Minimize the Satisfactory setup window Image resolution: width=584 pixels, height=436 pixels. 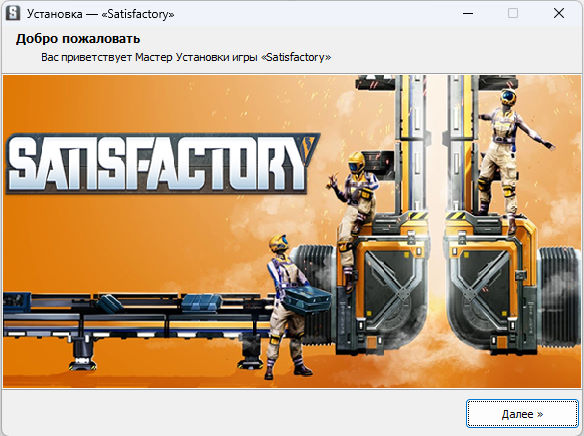click(468, 14)
